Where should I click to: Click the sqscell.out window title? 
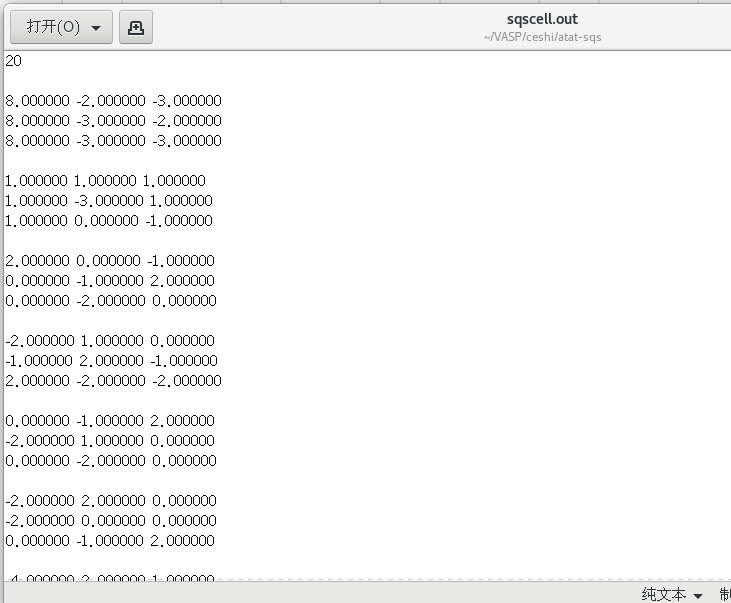(542, 19)
